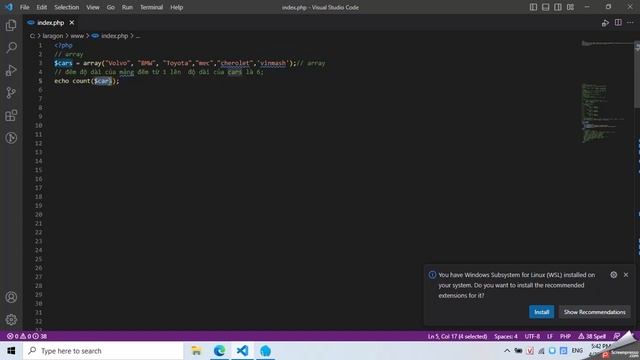Click ENG language indicator in tray

(577, 351)
